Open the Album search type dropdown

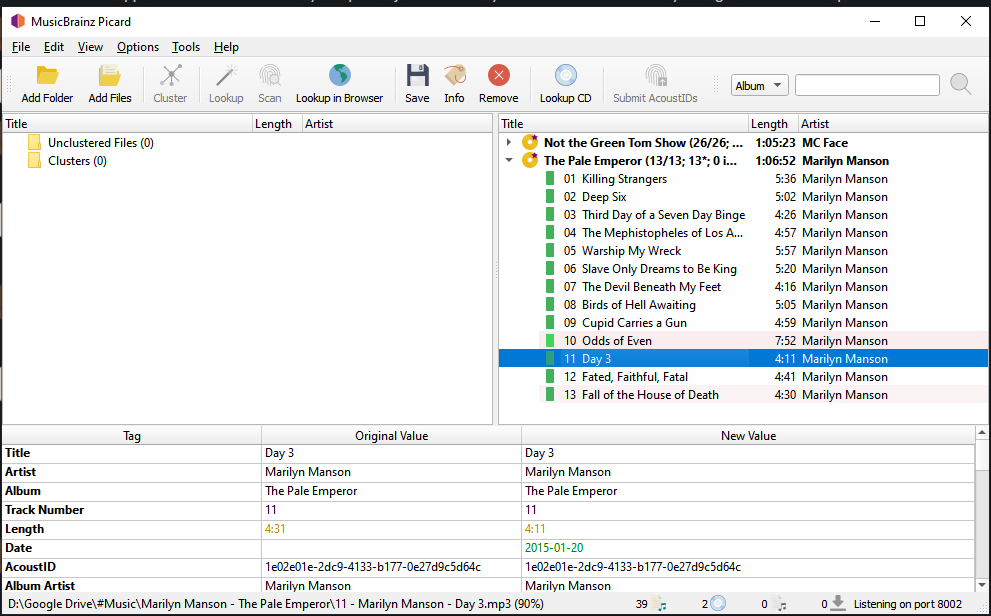coord(759,85)
